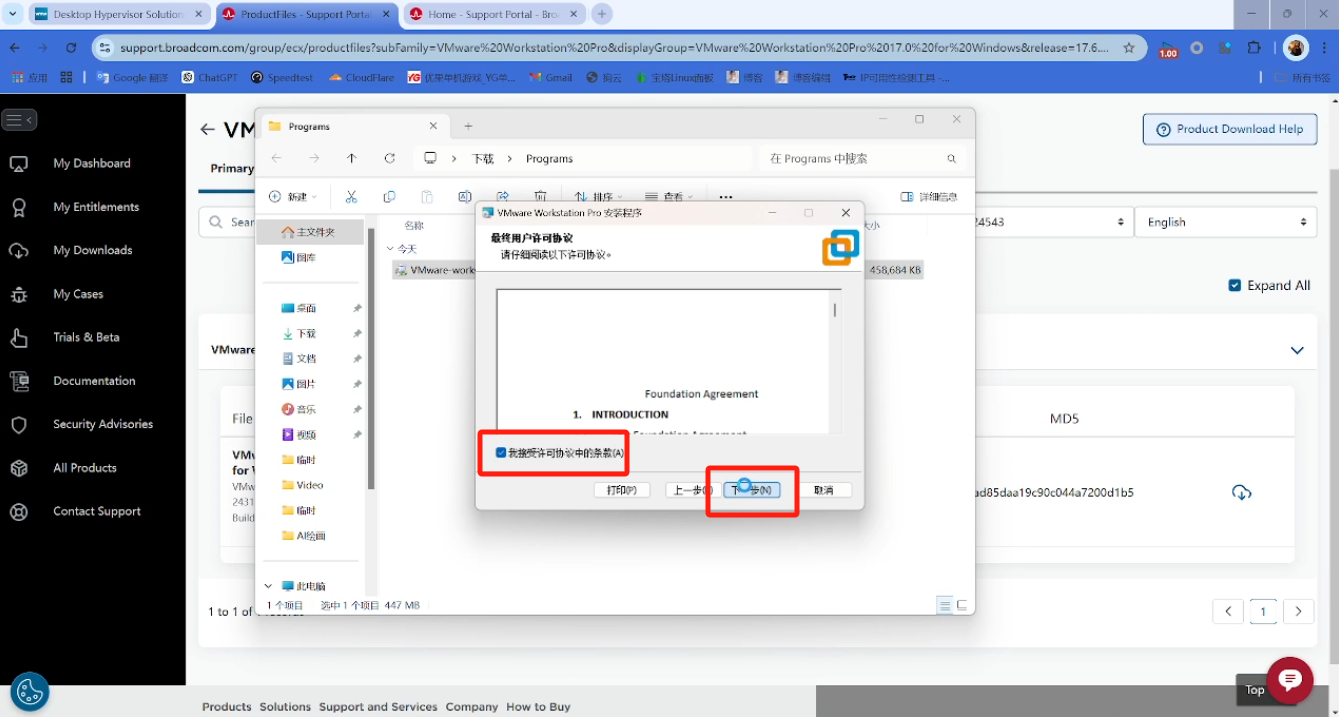Open the cookie settings icon
The width and height of the screenshot is (1339, 717).
click(30, 691)
